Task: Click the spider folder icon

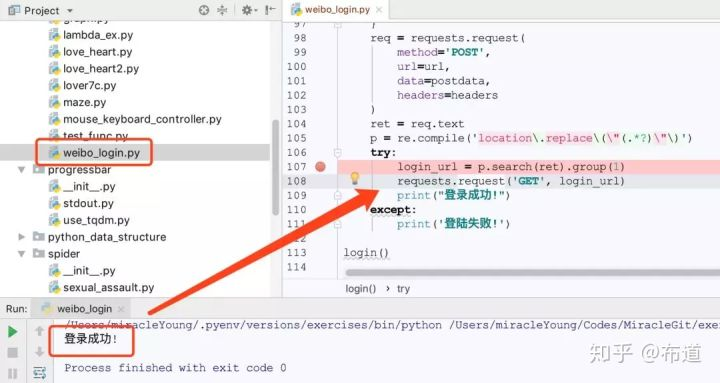Action: tap(39, 253)
